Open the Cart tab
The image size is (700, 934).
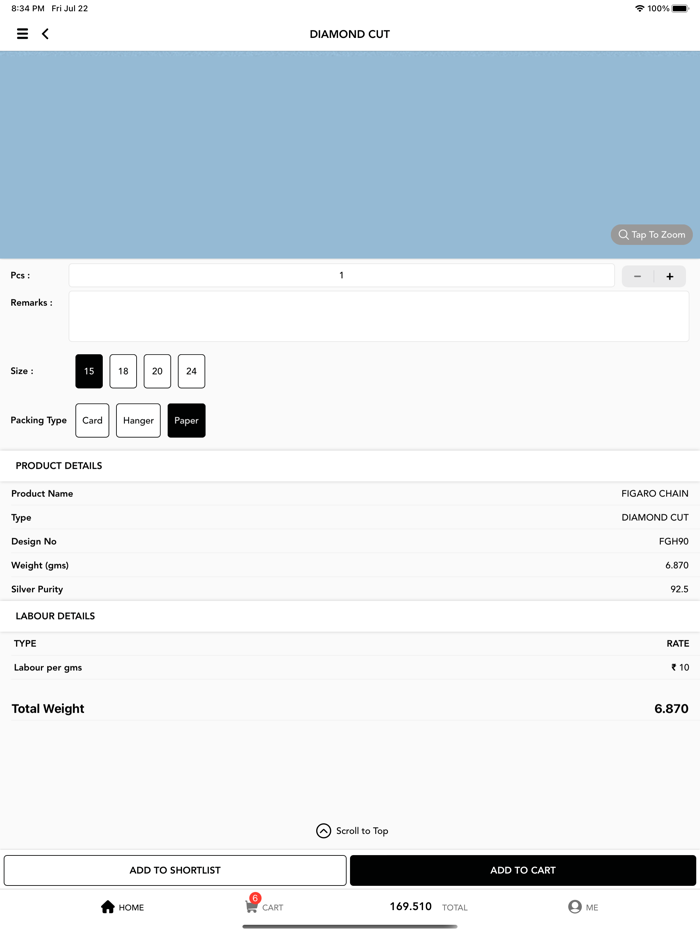tap(264, 905)
